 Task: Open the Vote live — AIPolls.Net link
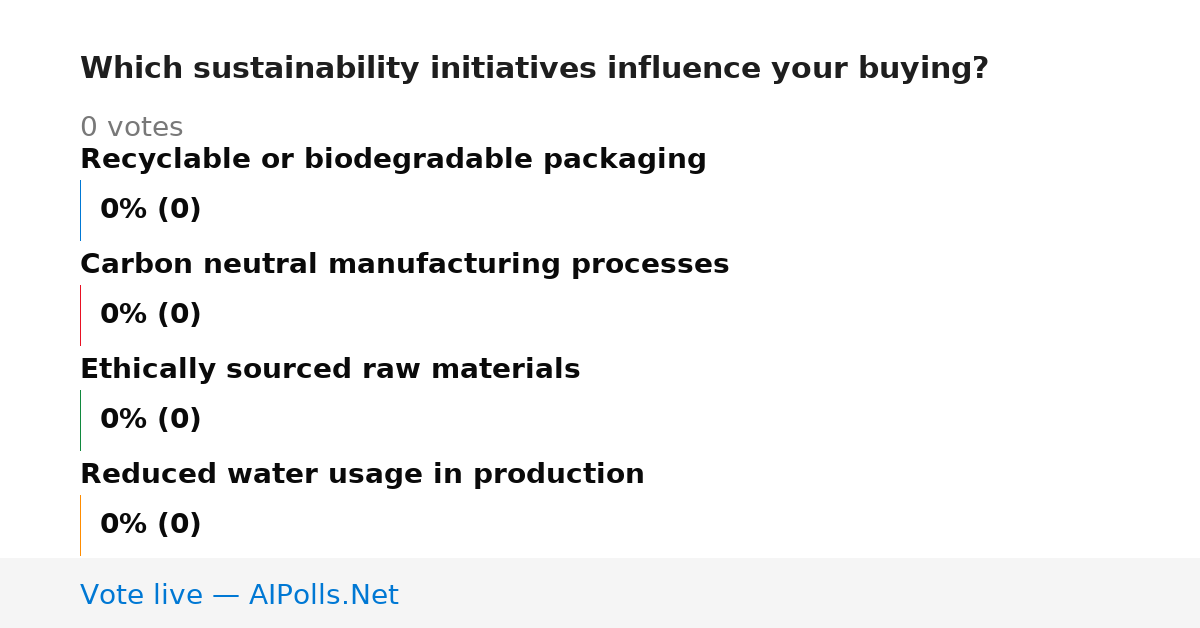(x=239, y=595)
